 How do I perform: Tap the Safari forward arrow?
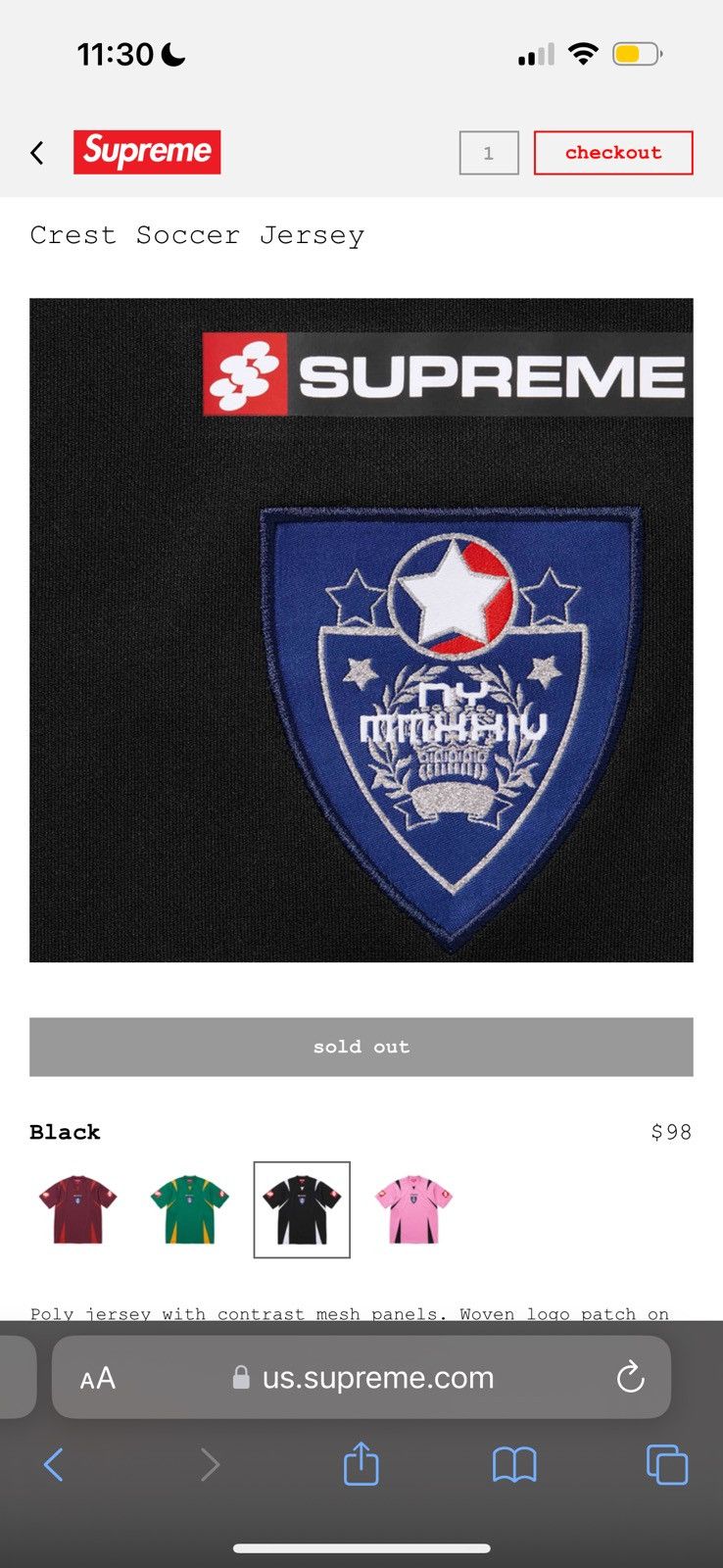[210, 1465]
